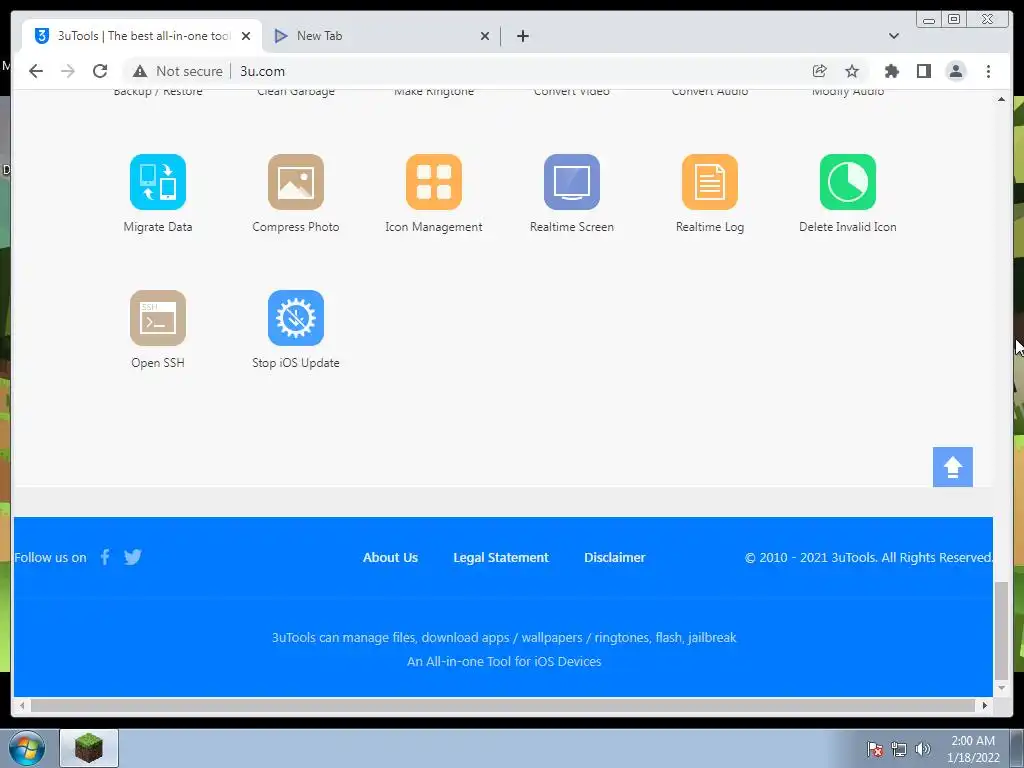
Task: Go back to the previous page
Action: tap(36, 71)
